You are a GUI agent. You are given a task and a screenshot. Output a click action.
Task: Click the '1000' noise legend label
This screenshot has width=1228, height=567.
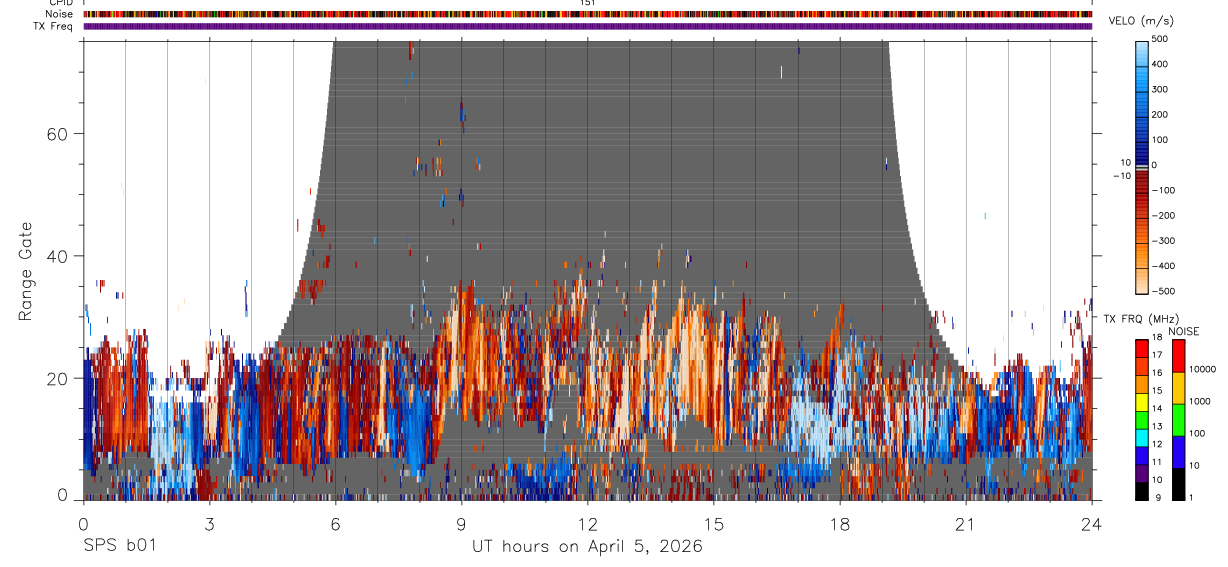pyautogui.click(x=1201, y=402)
